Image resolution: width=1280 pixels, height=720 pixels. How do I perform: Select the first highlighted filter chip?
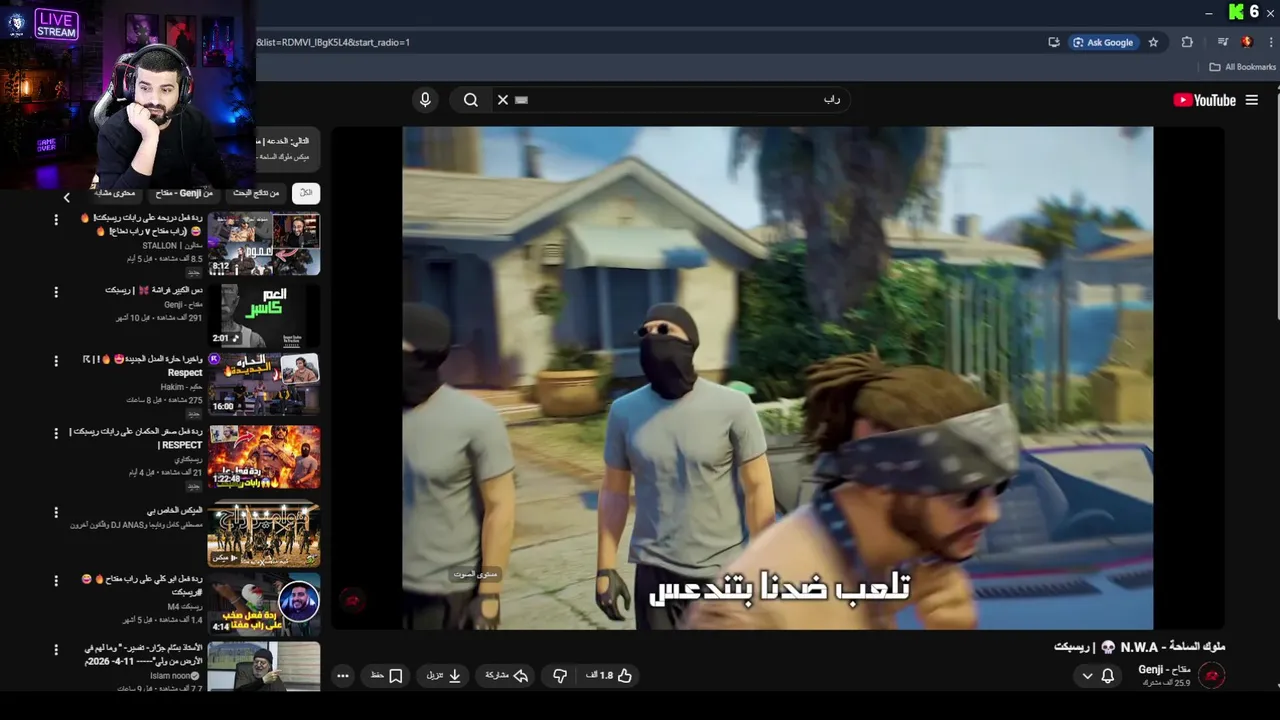pos(306,193)
